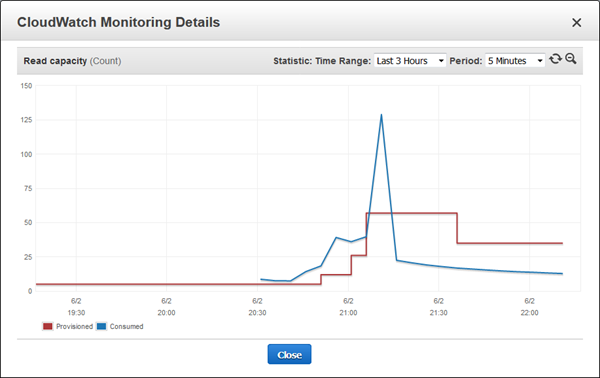The image size is (600, 378).
Task: Click the 6/2 22:00 time axis label
Action: pyautogui.click(x=529, y=307)
